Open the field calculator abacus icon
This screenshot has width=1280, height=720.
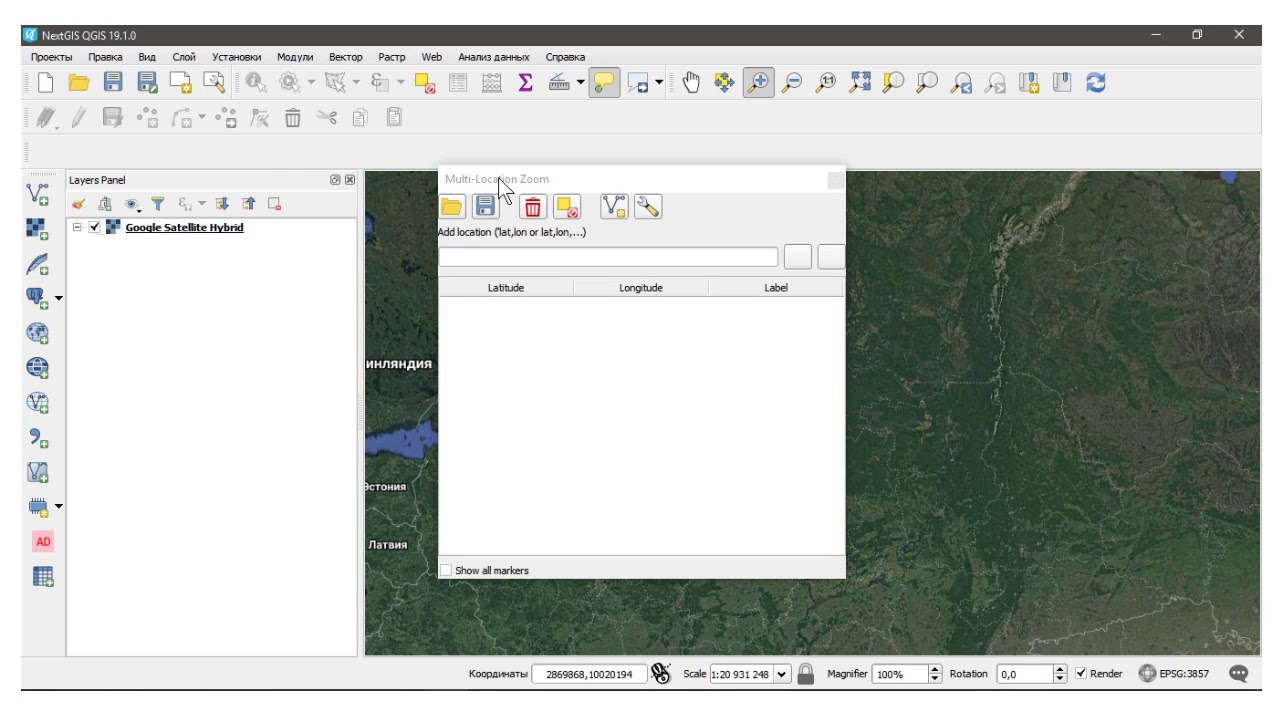(491, 84)
